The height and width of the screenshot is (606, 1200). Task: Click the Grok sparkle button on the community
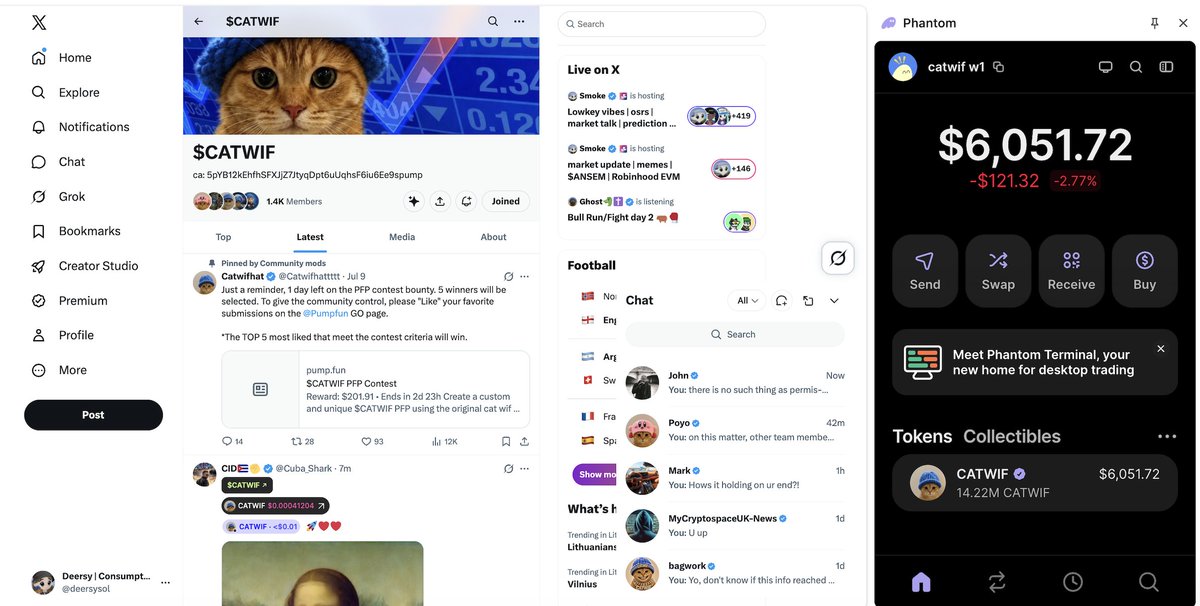[x=414, y=201]
